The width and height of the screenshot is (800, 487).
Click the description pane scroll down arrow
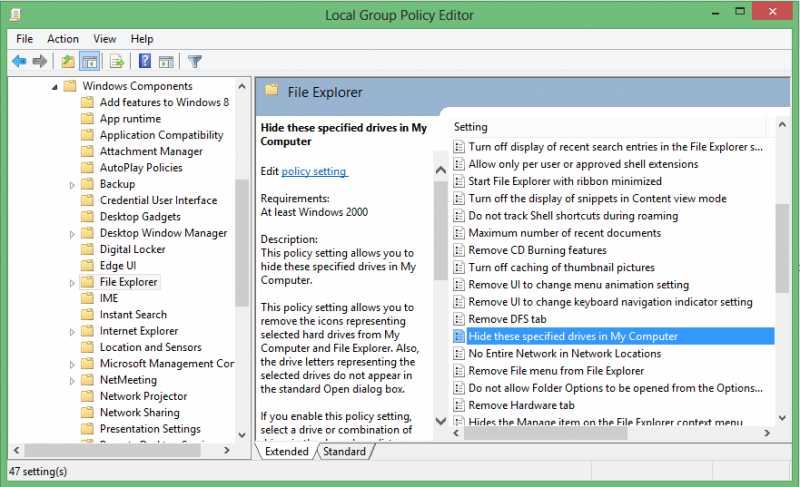pos(440,421)
